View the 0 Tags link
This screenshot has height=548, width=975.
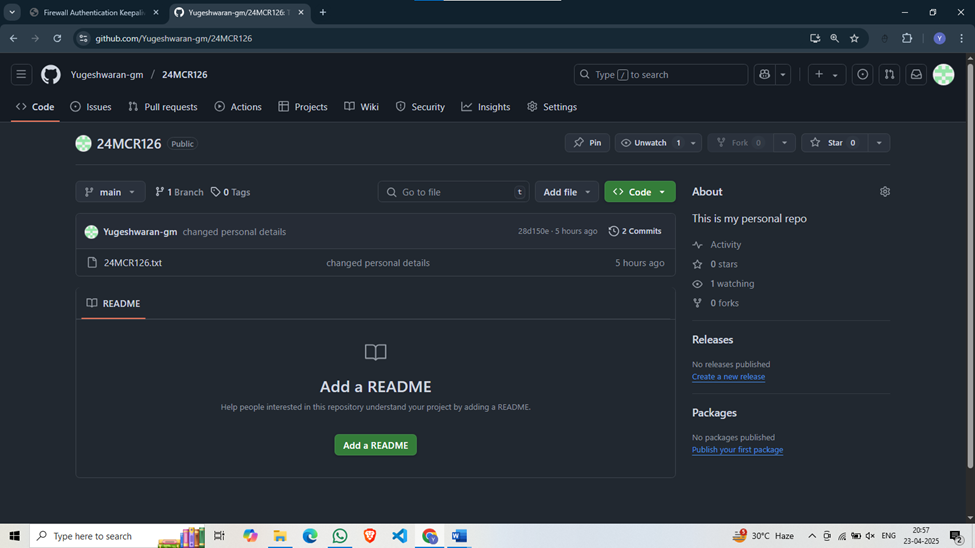pyautogui.click(x=230, y=192)
